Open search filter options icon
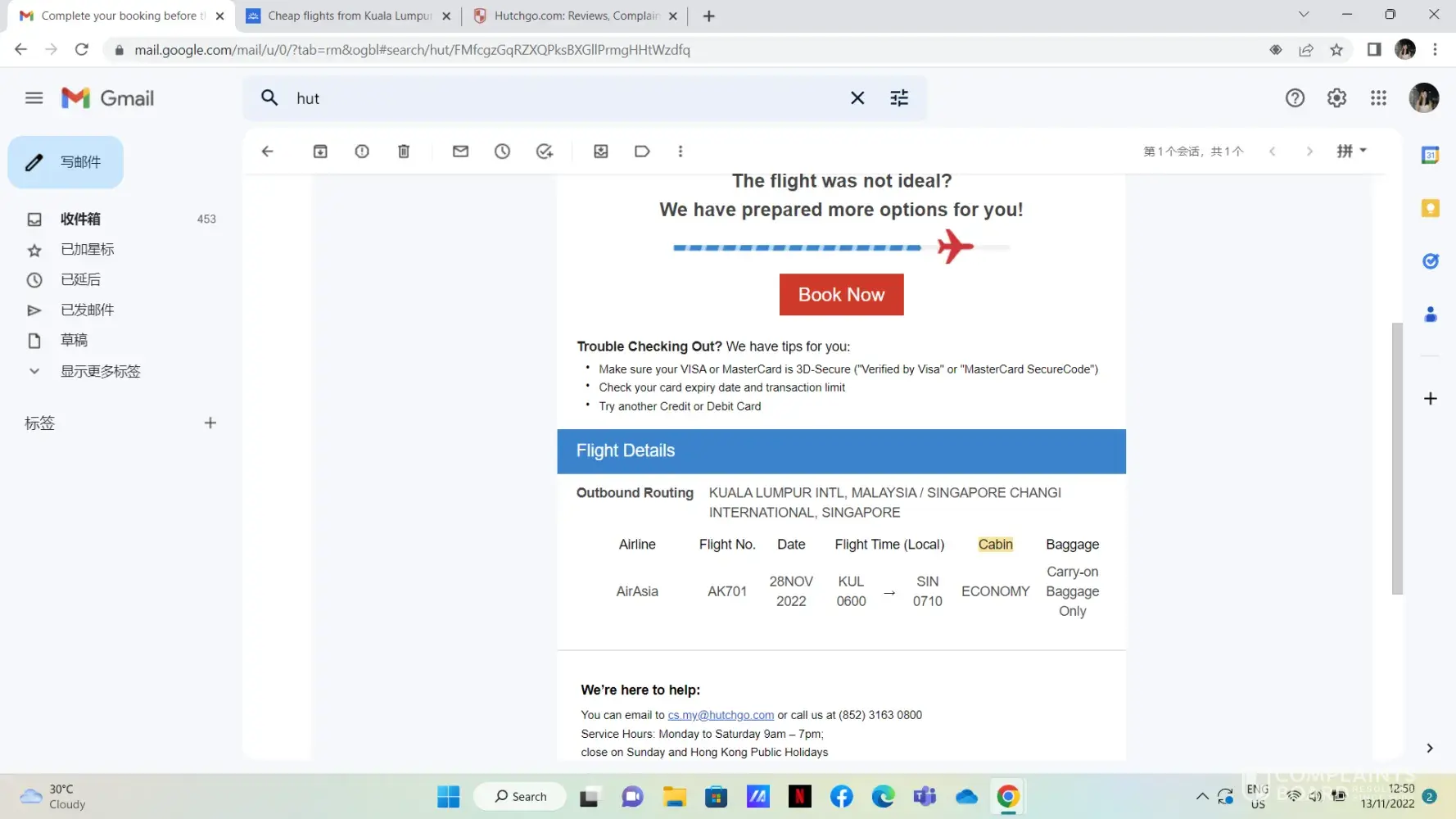This screenshot has width=1456, height=819. (899, 98)
